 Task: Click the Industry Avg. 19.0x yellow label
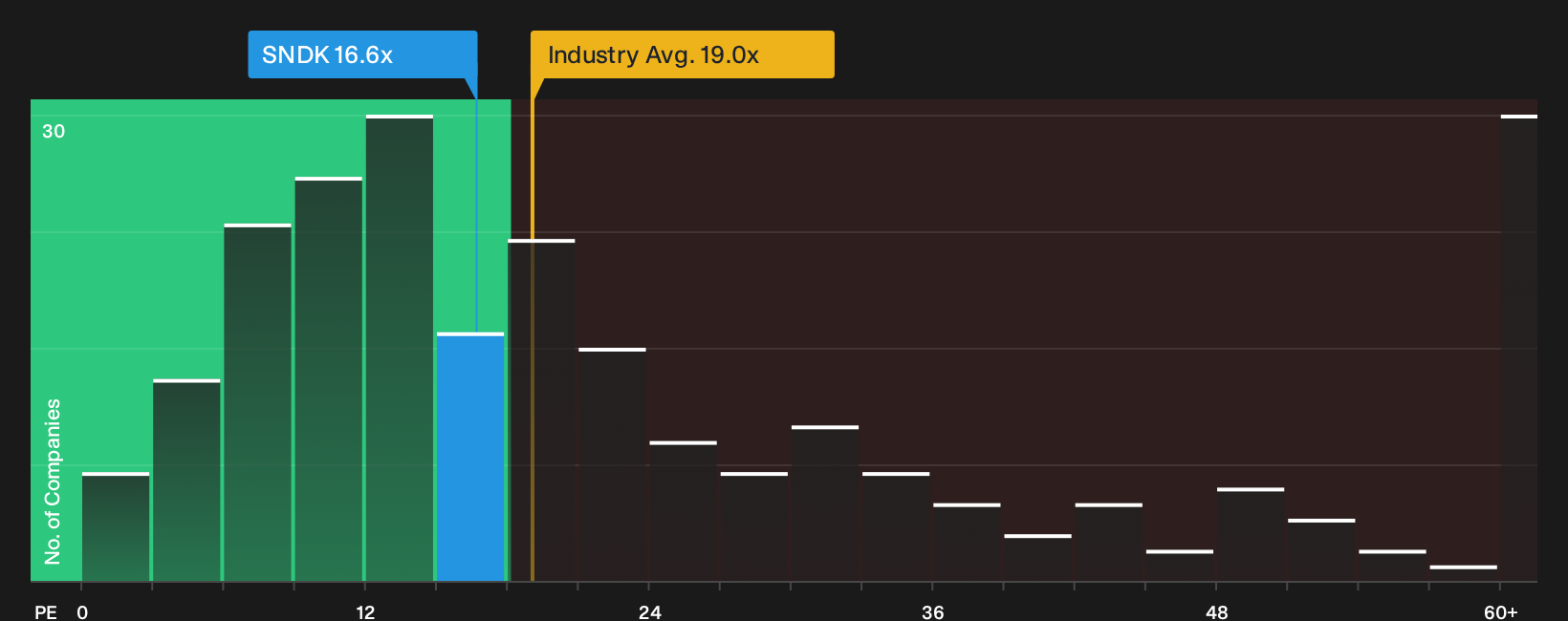683,54
